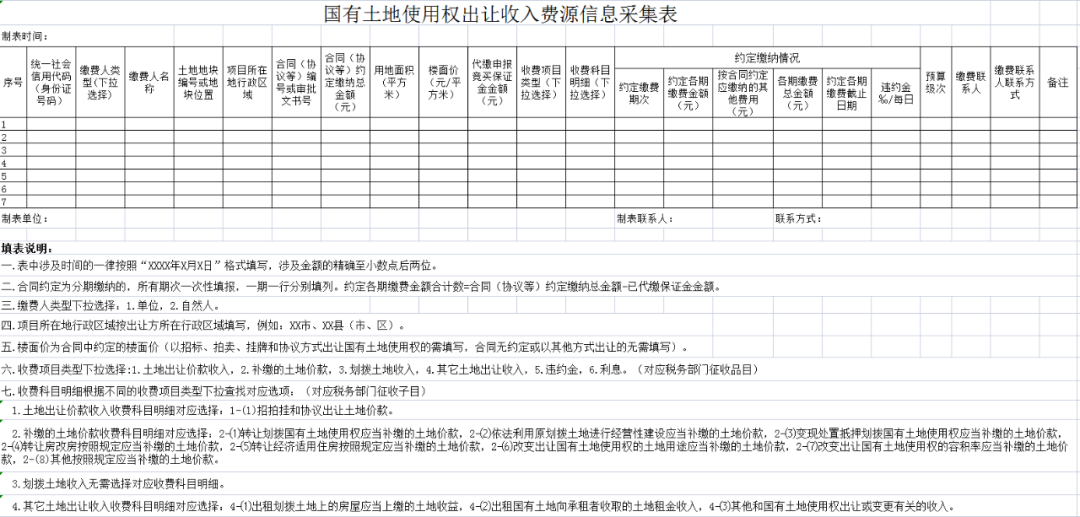This screenshot has height=517, width=1080.
Task: Click the 制表时间 label cell
Action: coord(25,36)
